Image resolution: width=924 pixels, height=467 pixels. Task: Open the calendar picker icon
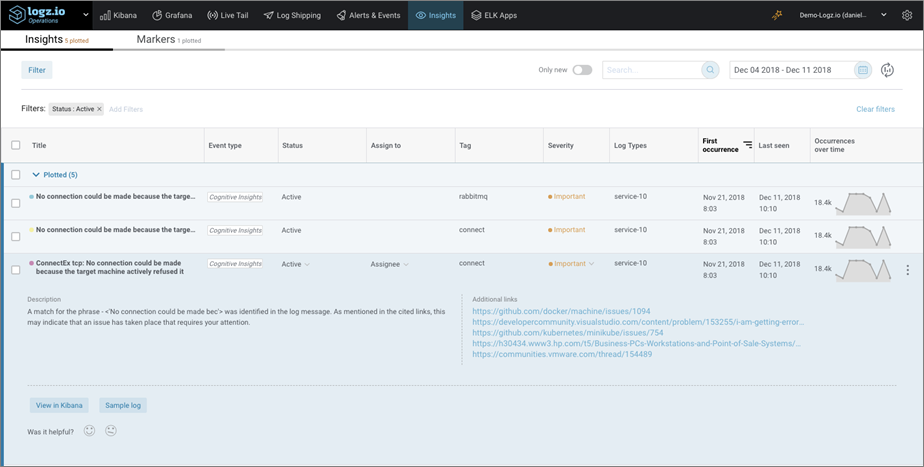pyautogui.click(x=863, y=70)
